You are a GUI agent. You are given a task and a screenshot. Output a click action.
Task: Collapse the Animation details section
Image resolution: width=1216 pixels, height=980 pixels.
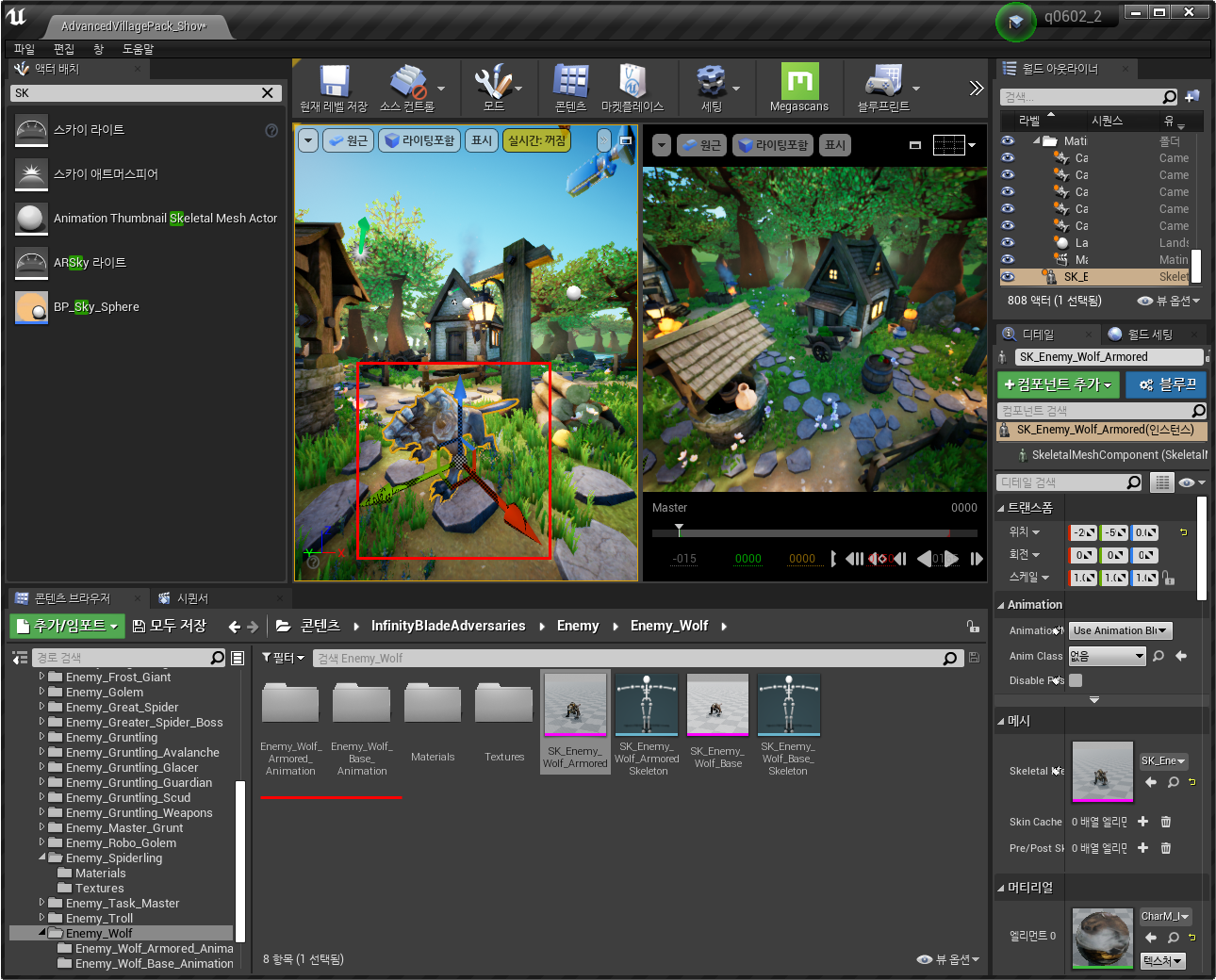point(1001,605)
